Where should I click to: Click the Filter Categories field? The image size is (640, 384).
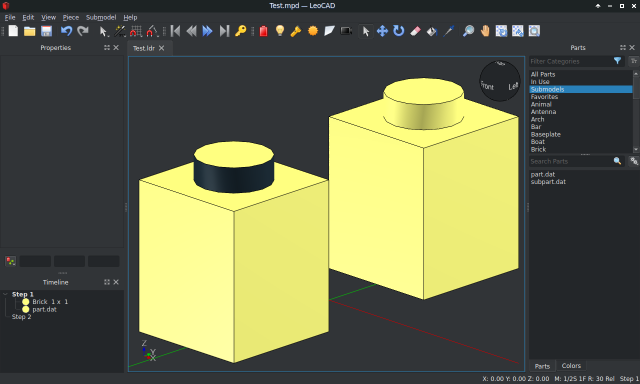(x=571, y=61)
